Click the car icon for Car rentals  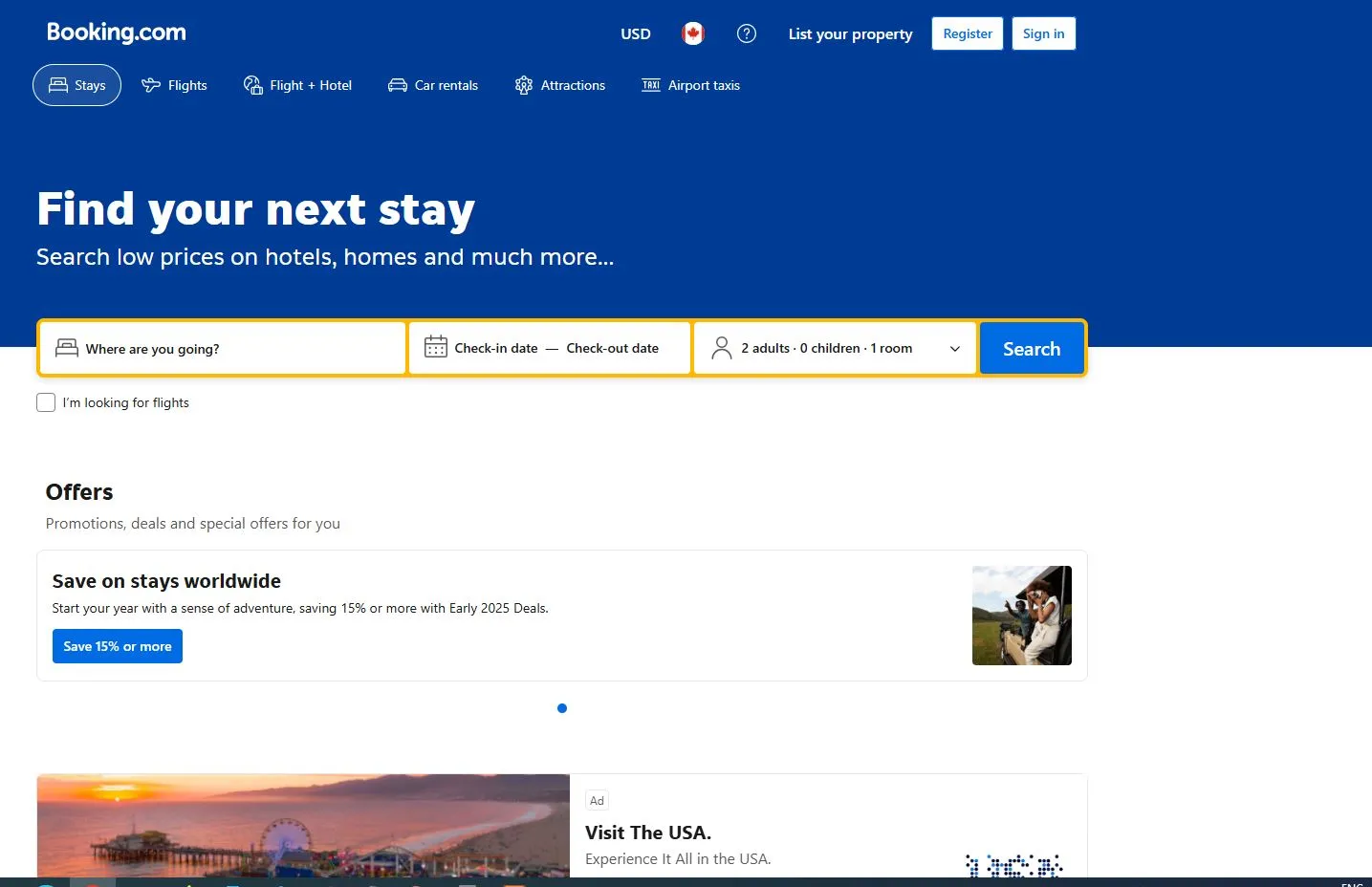pos(398,85)
